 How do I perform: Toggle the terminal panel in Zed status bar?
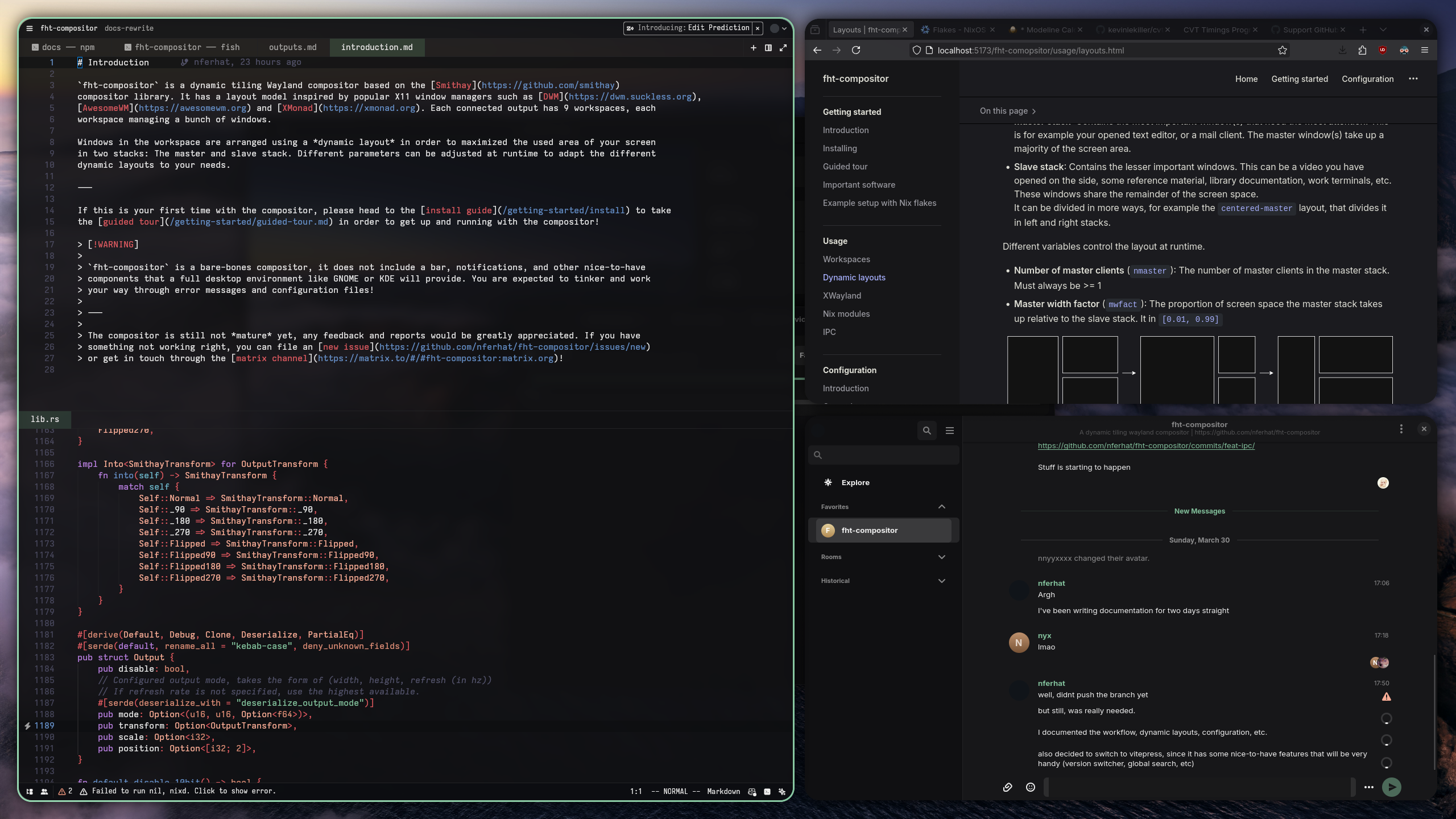[767, 791]
